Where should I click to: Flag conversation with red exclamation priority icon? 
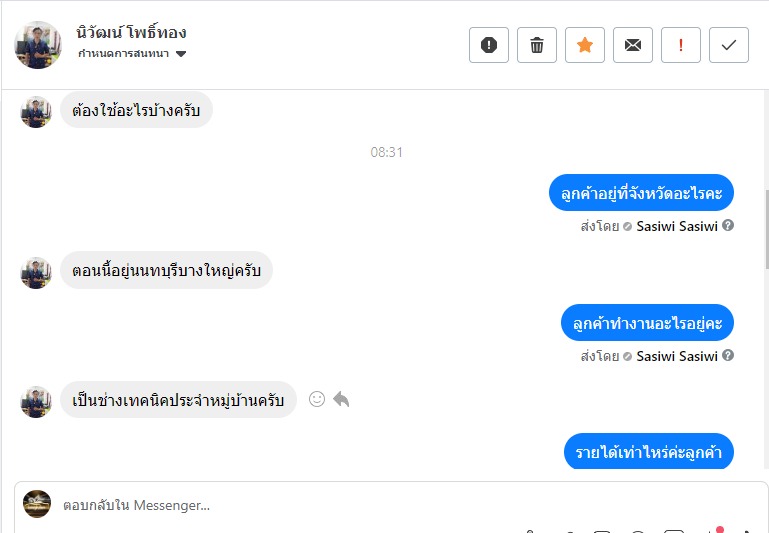[681, 45]
